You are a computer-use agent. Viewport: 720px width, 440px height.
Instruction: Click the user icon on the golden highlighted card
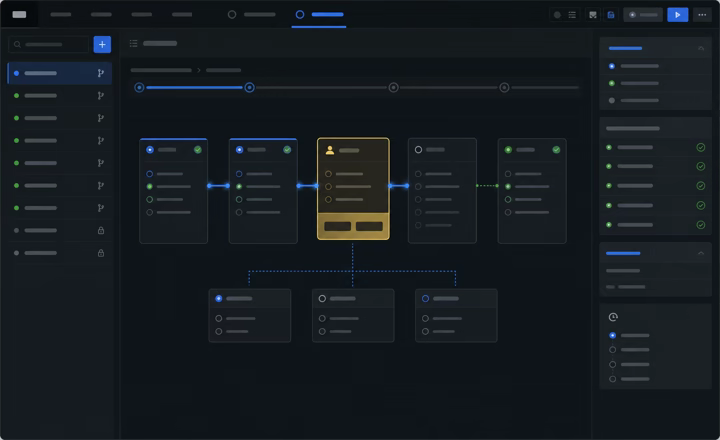(x=330, y=150)
